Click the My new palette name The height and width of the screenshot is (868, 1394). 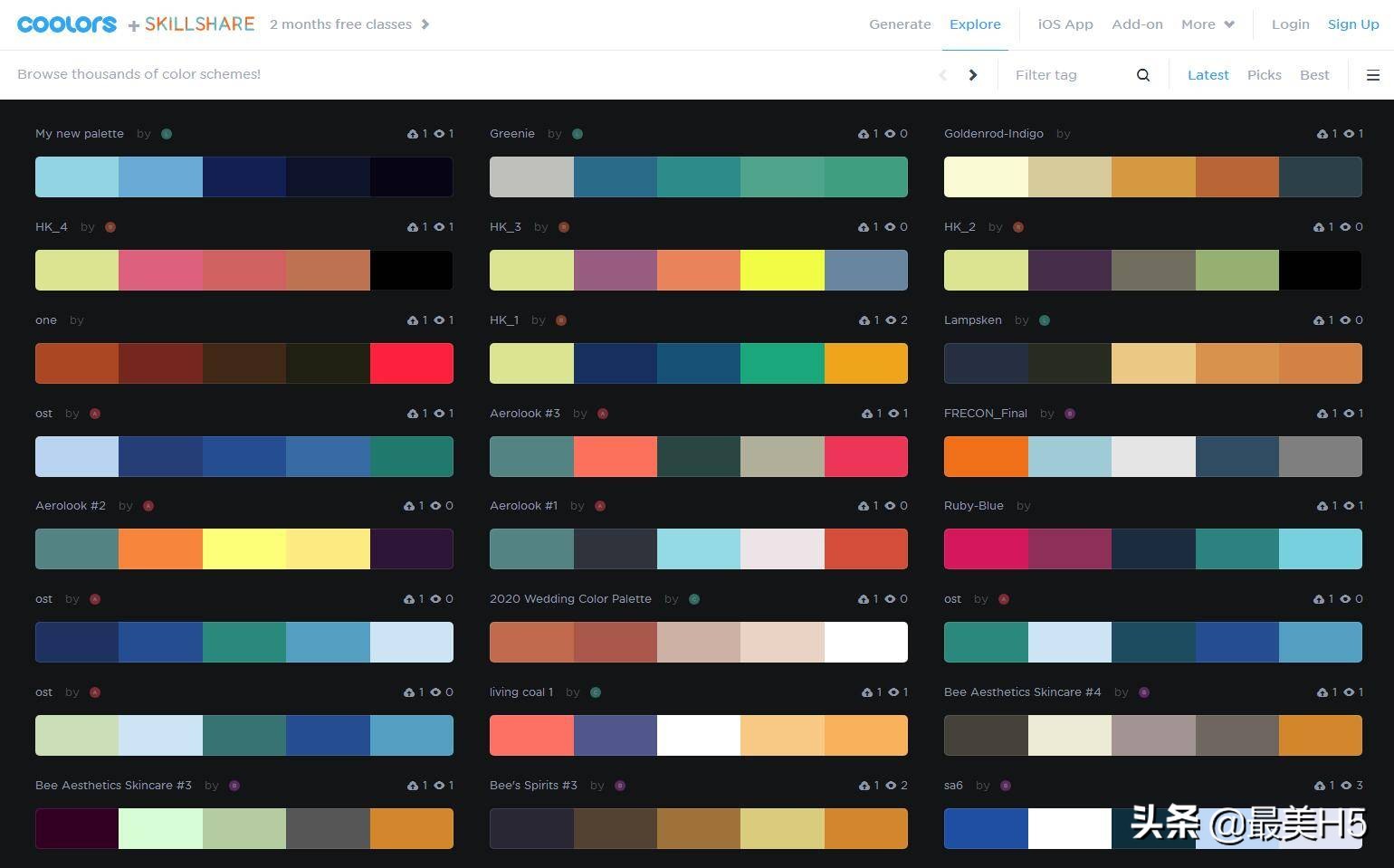(x=80, y=134)
